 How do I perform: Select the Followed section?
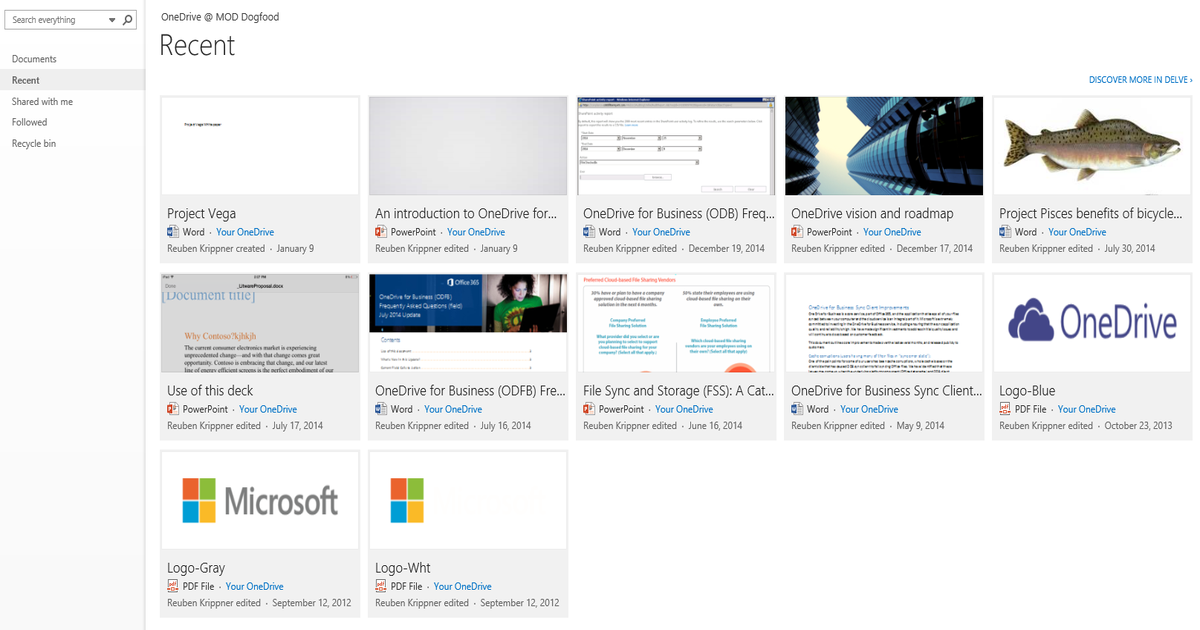[28, 121]
